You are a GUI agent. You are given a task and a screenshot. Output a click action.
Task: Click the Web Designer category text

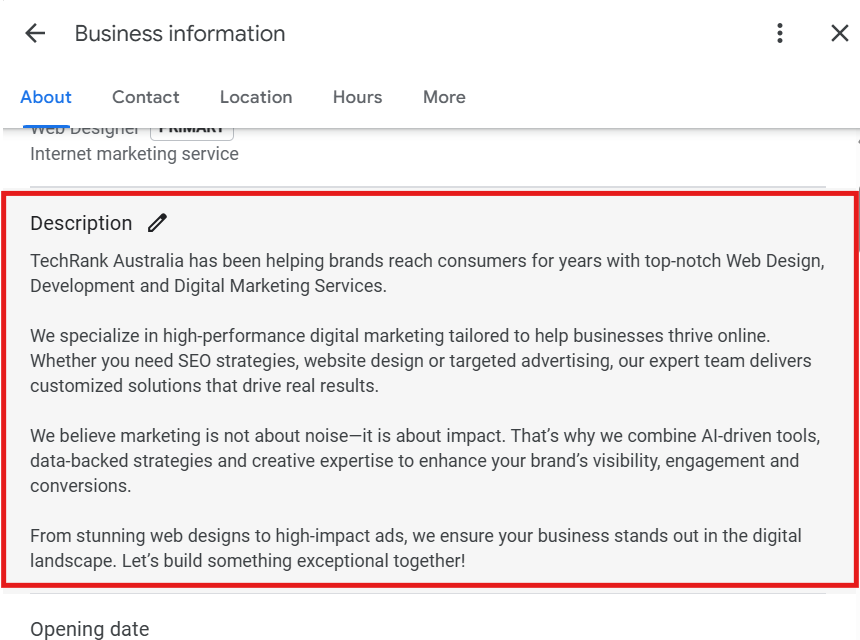click(85, 131)
